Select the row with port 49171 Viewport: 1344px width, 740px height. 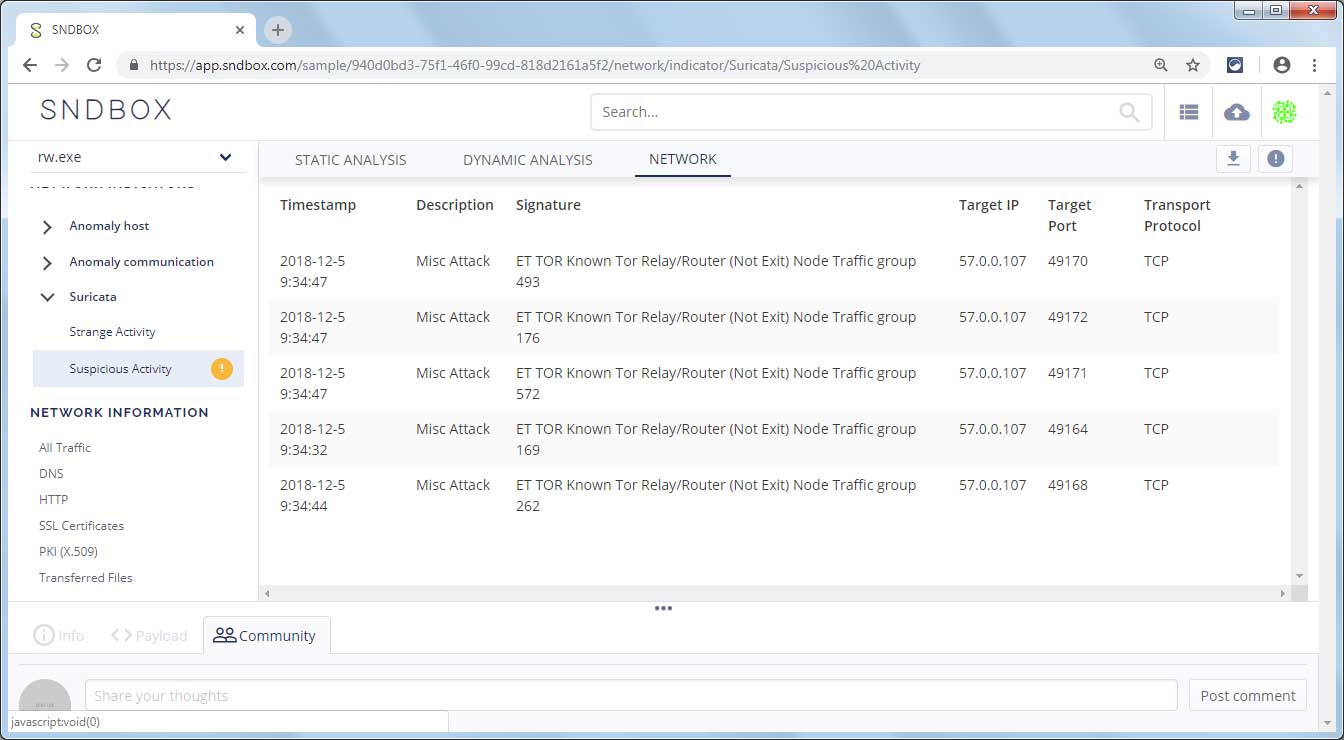[774, 383]
